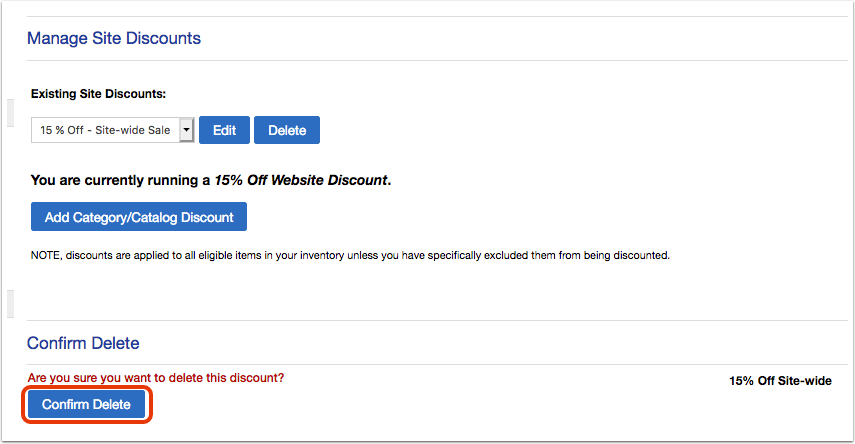Select the '15 % Off - Site-wide Sale' combo box
Viewport: 855px width, 444px height.
pos(112,130)
